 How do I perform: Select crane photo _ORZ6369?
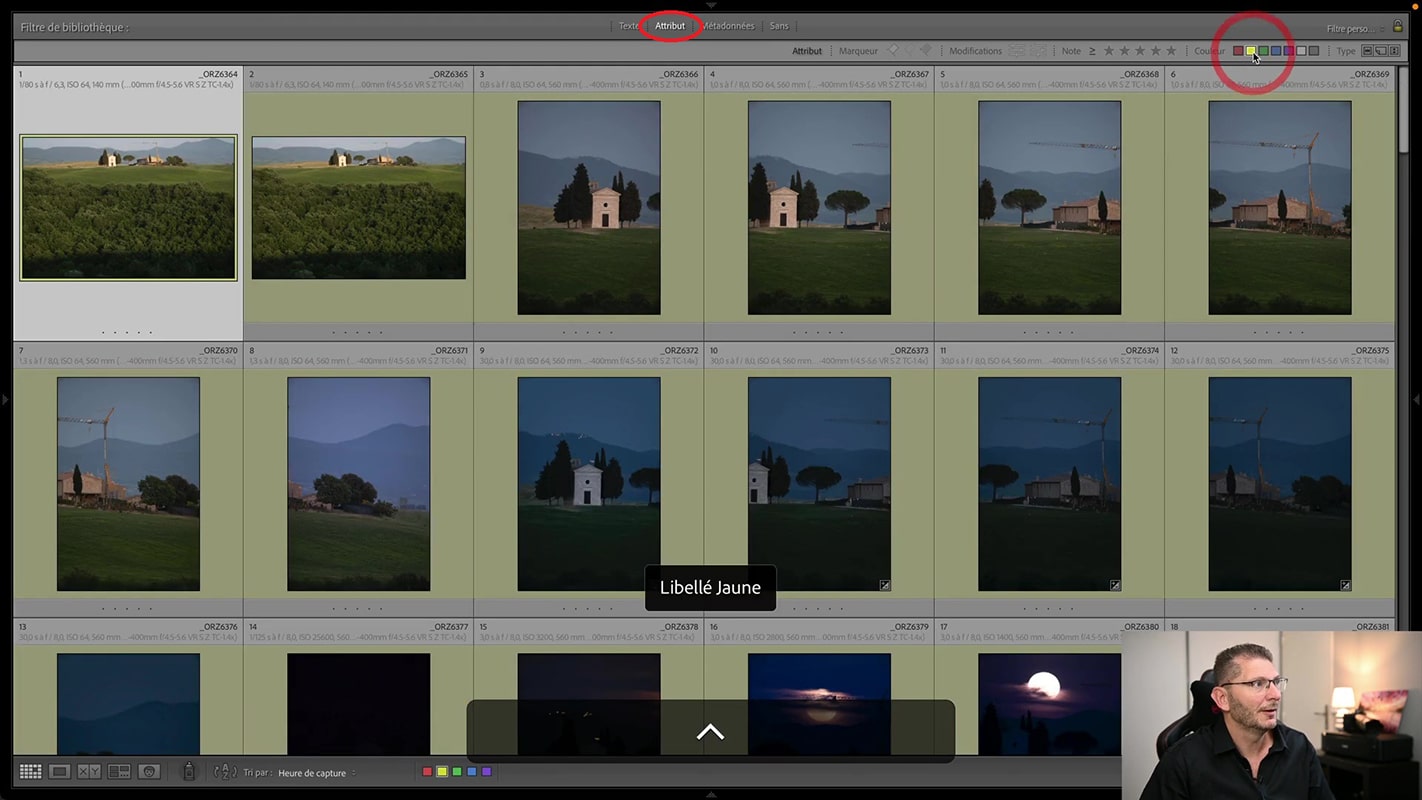[x=1280, y=208]
